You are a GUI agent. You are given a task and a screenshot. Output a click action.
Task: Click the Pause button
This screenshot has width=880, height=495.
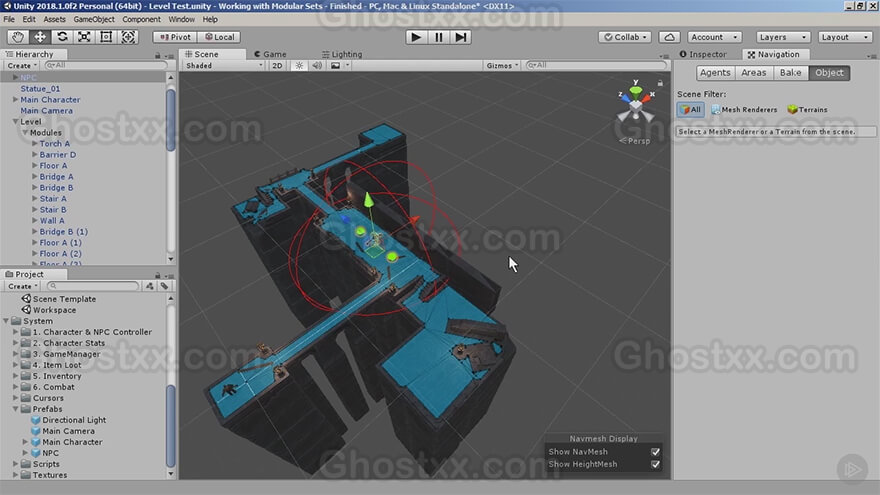(438, 37)
